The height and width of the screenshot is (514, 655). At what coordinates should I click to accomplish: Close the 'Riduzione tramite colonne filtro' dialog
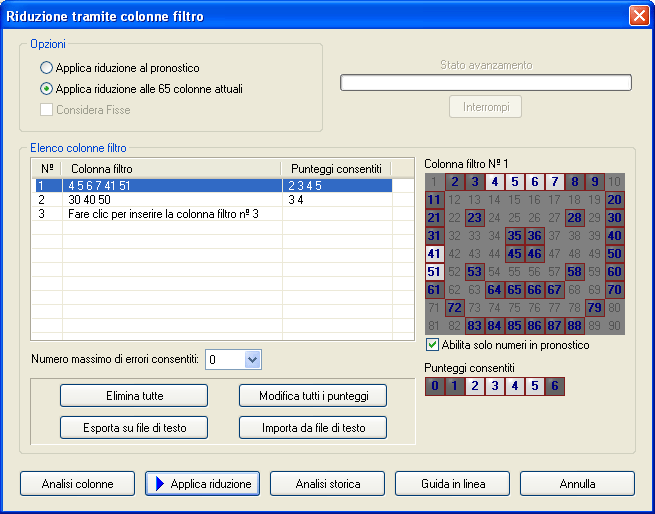pyautogui.click(x=638, y=16)
